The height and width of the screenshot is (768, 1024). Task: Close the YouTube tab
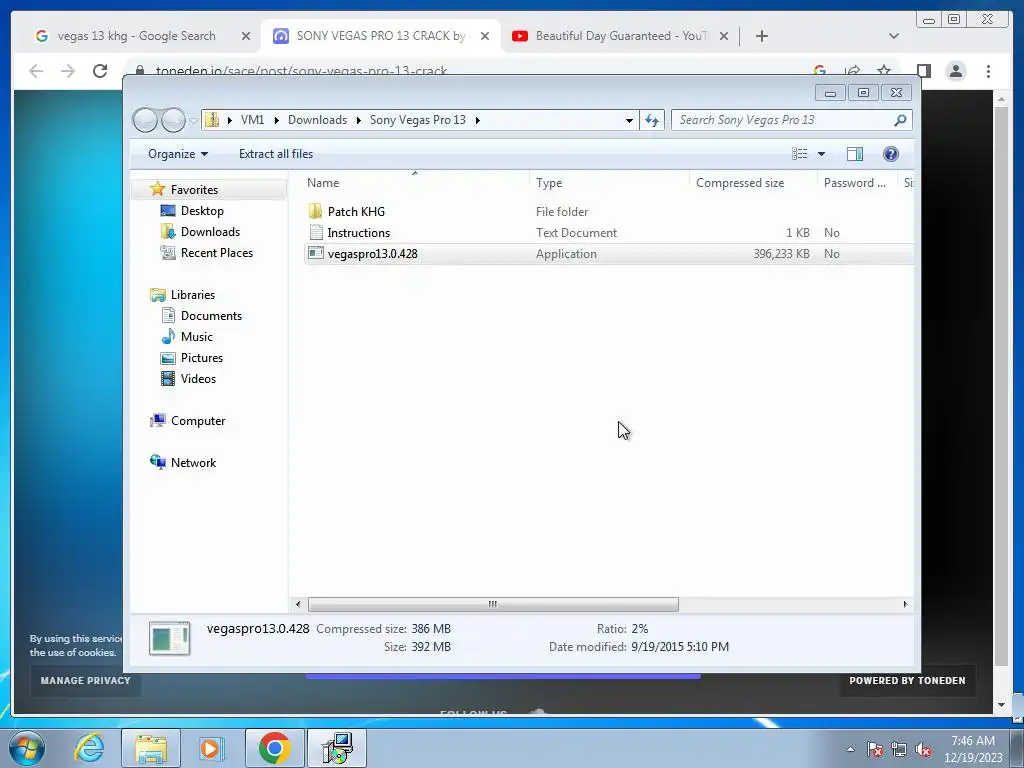tap(724, 36)
